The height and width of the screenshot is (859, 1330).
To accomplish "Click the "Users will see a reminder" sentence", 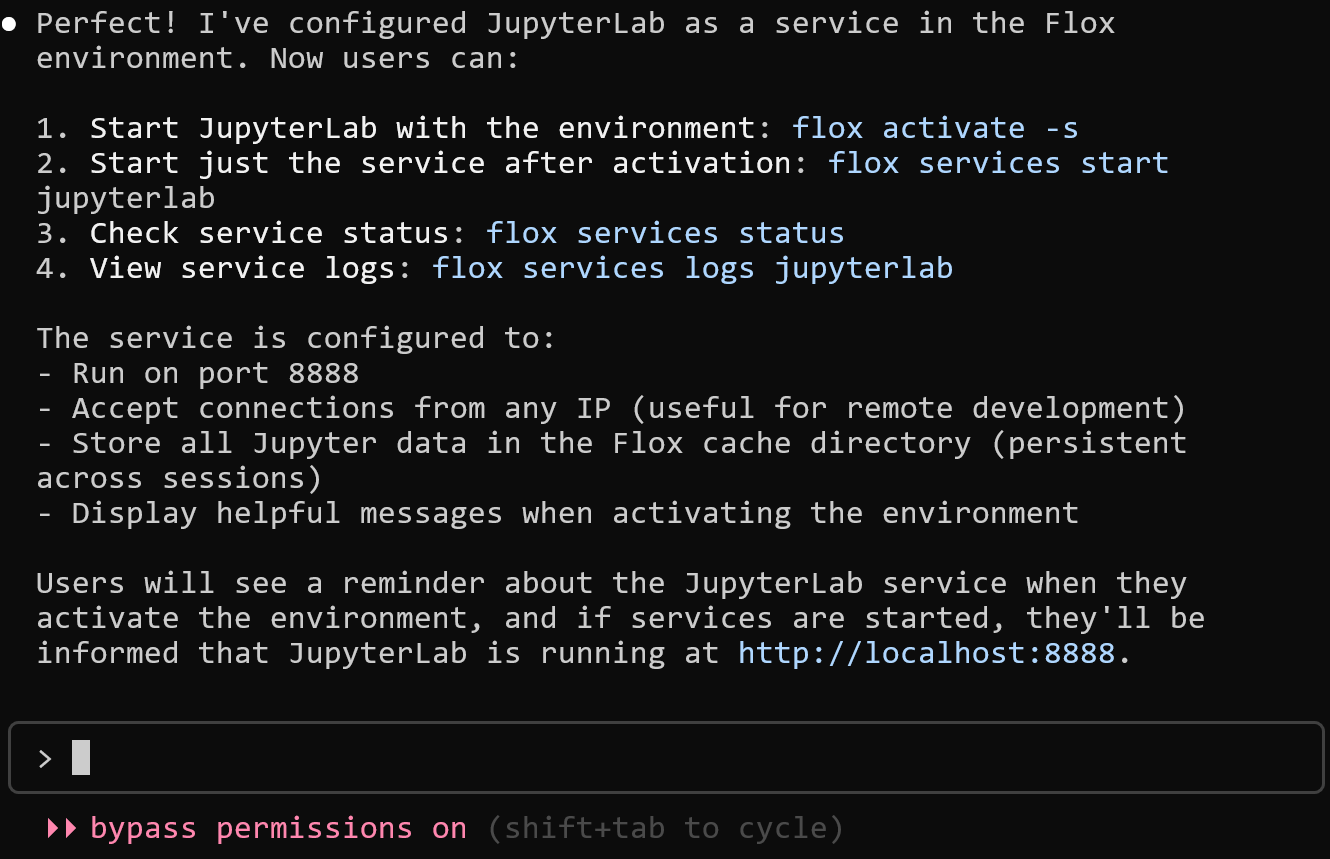I will coord(610,583).
